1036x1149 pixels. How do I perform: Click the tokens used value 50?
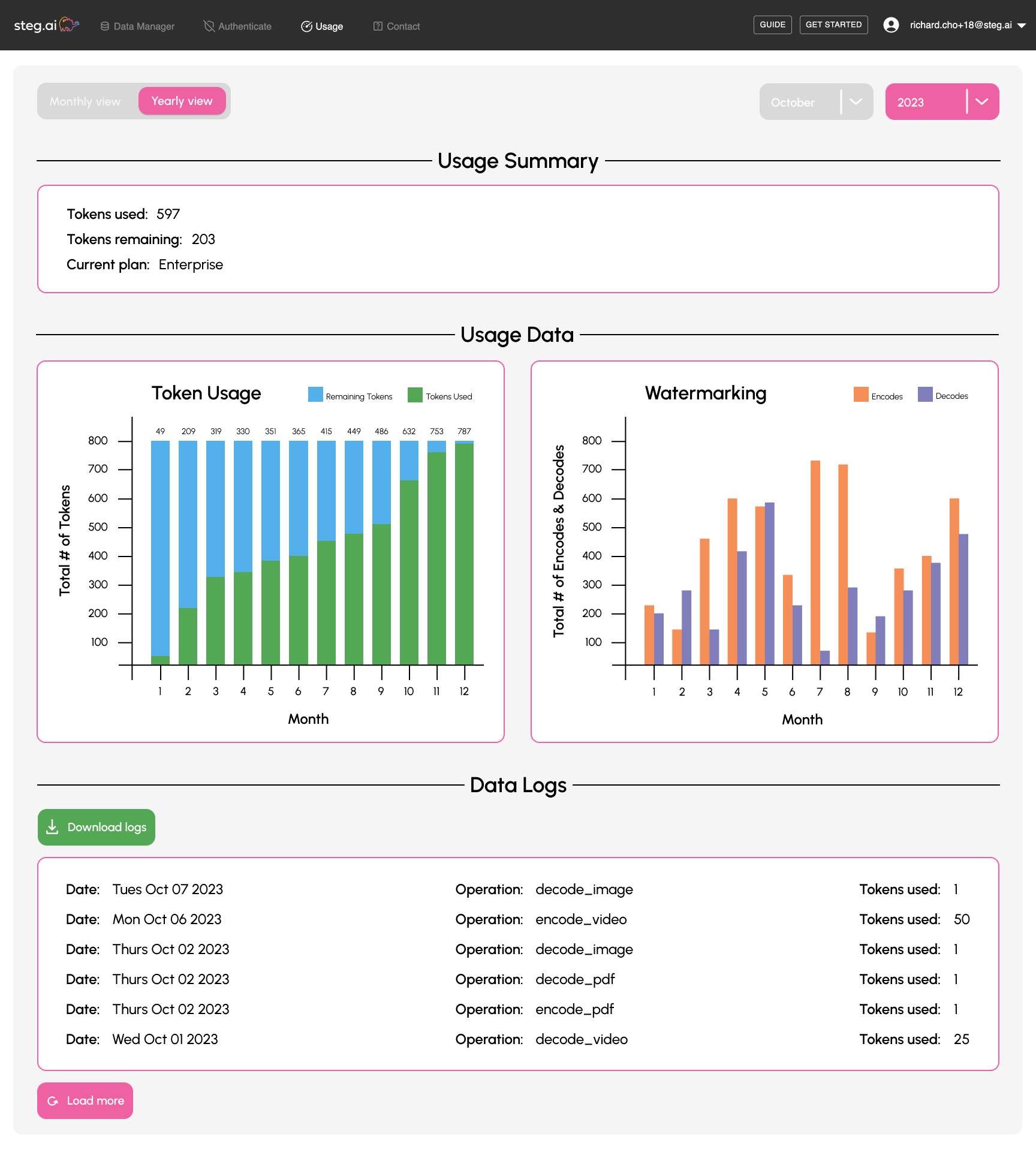click(962, 919)
